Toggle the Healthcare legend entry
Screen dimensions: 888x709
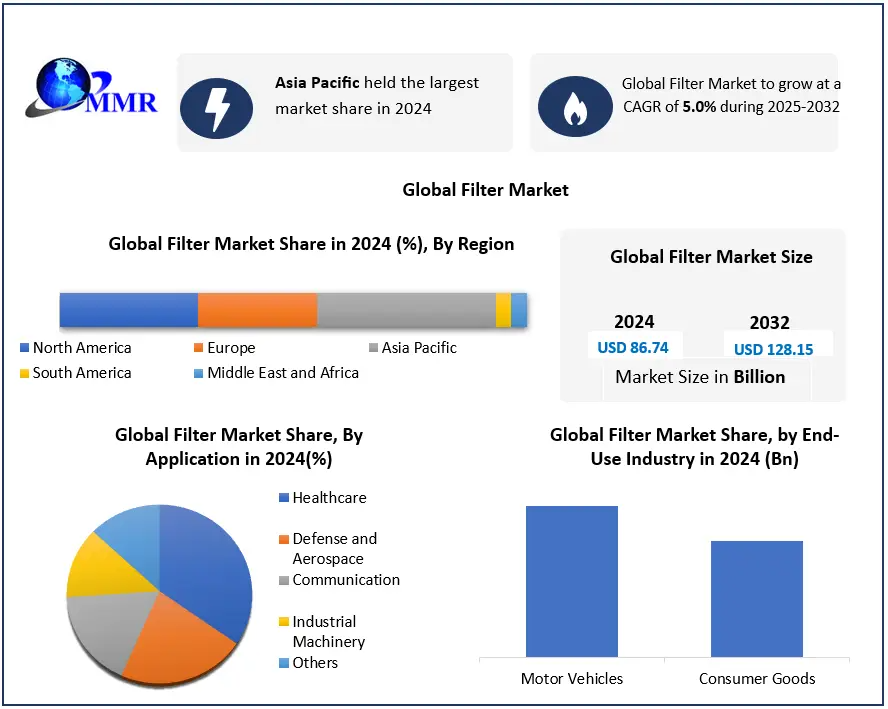283,497
